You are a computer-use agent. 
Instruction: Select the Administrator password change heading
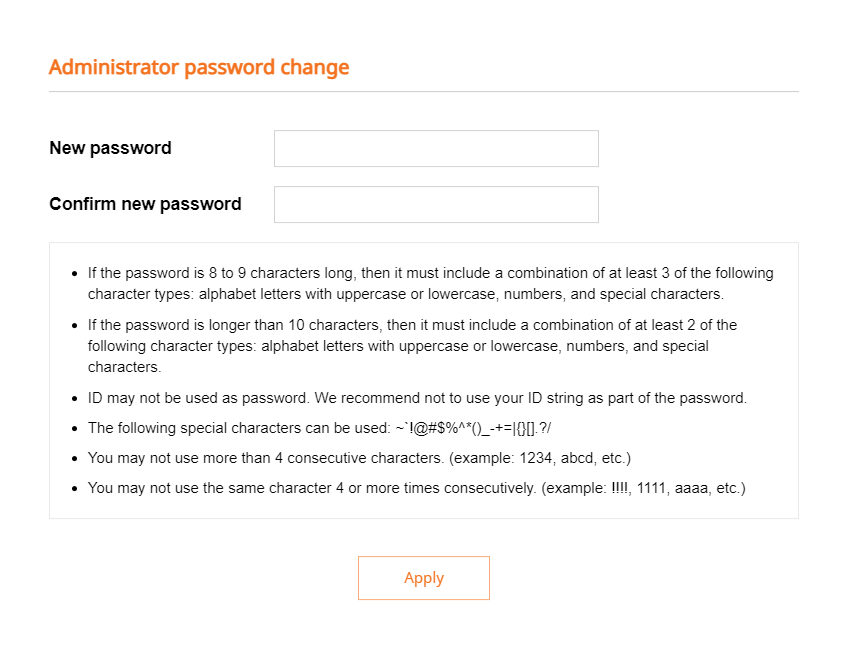[x=199, y=67]
